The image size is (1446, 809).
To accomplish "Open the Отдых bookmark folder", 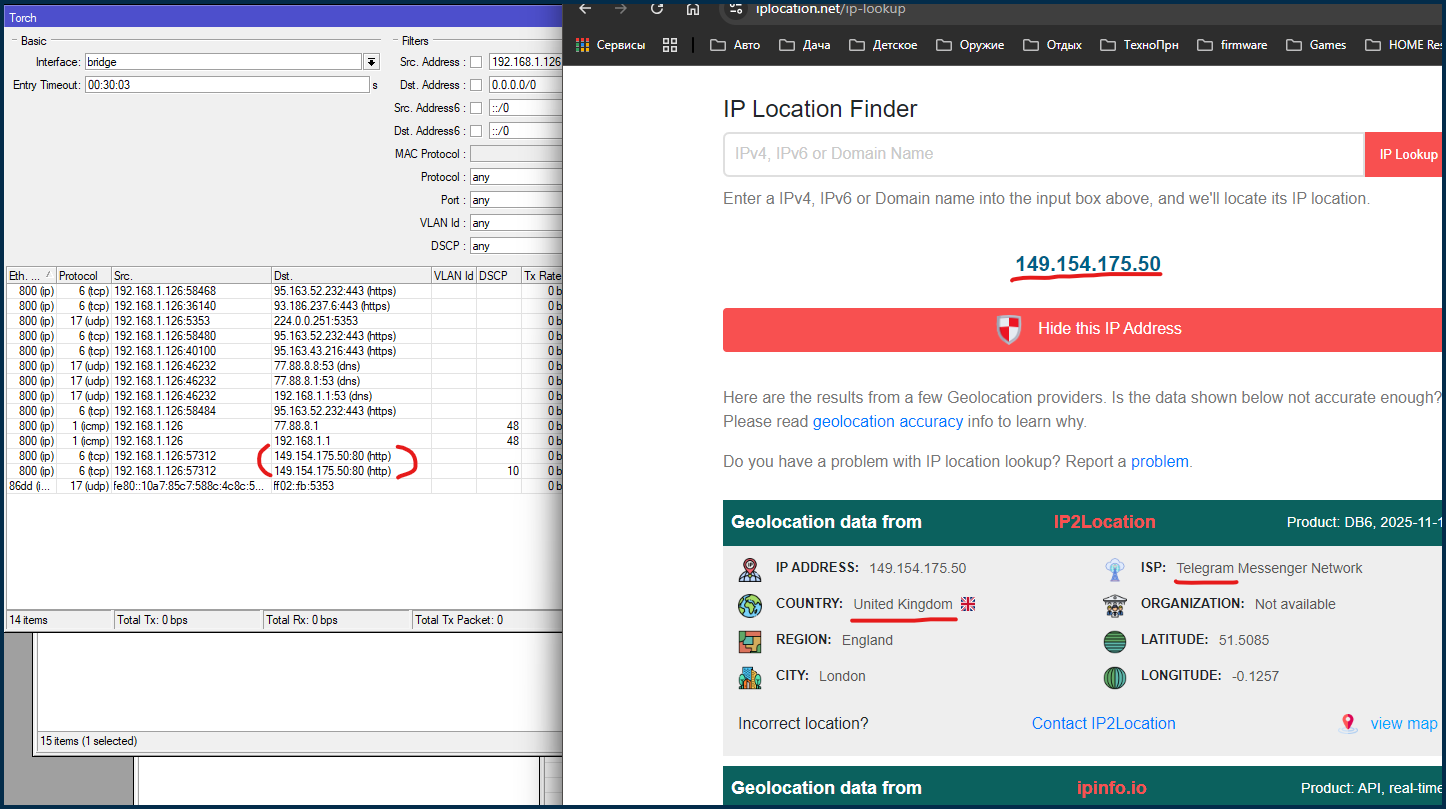I will pos(1053,45).
